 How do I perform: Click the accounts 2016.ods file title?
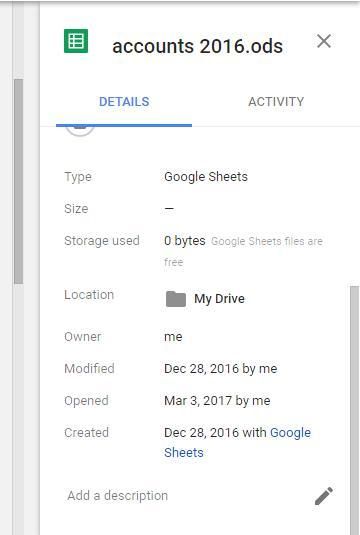(x=198, y=46)
